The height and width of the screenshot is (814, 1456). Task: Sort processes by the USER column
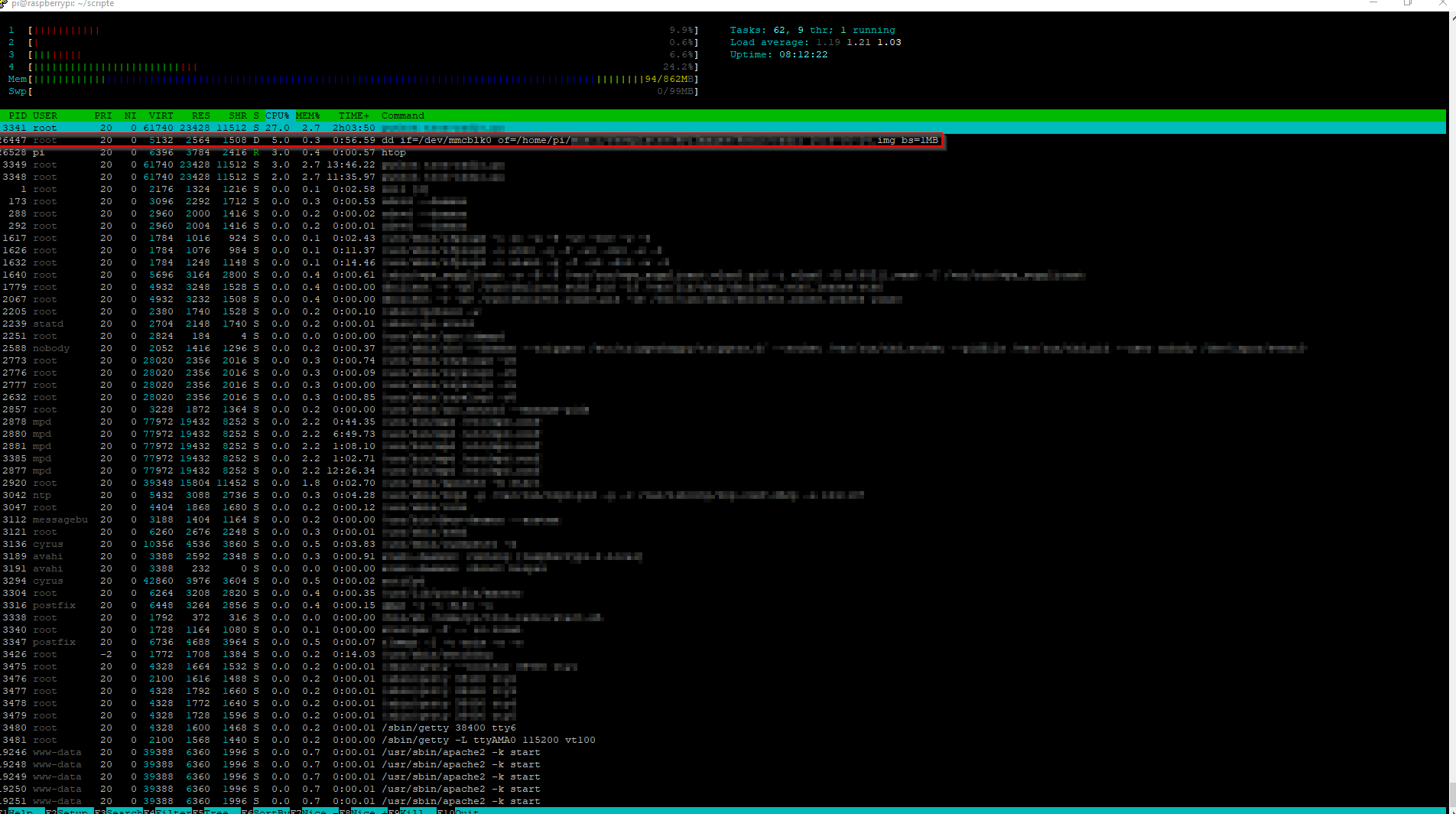click(44, 116)
